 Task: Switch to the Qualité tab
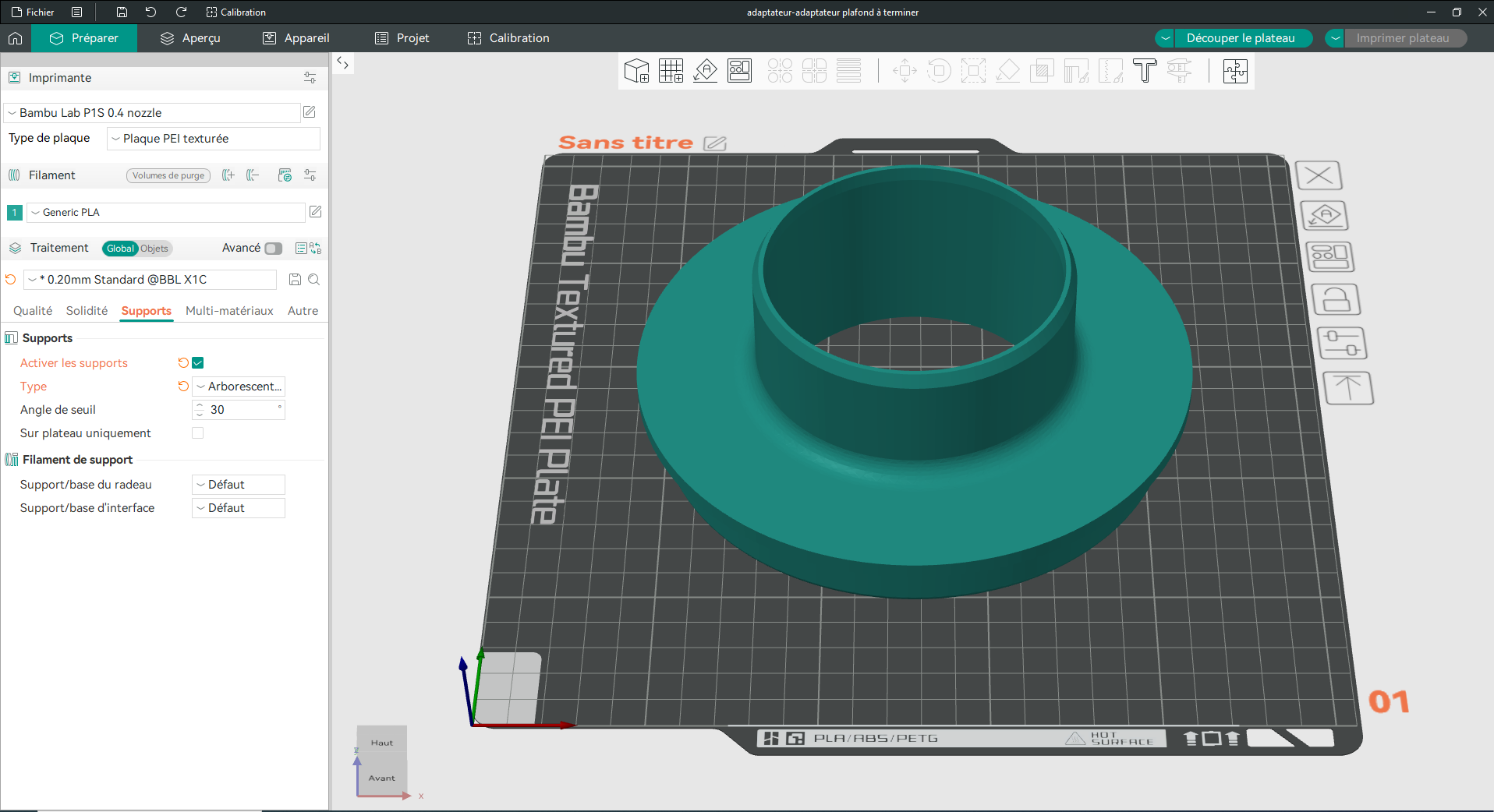(33, 311)
